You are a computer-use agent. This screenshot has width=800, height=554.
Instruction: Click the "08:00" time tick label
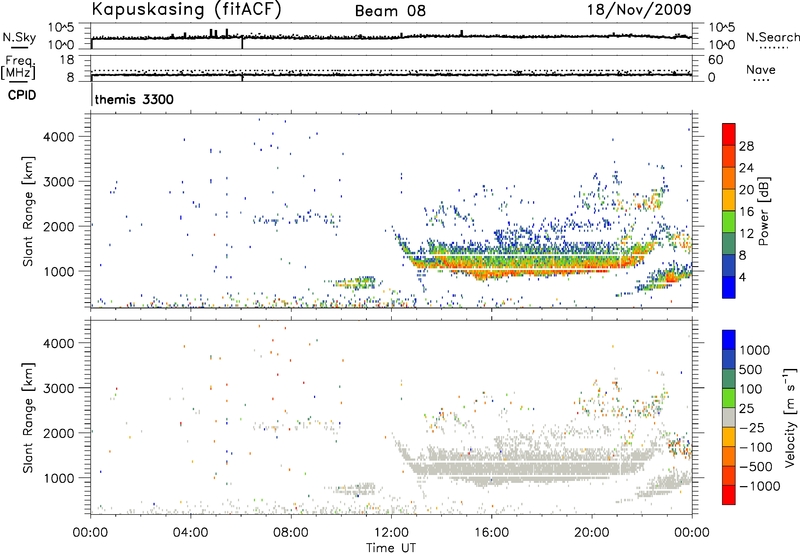(291, 533)
